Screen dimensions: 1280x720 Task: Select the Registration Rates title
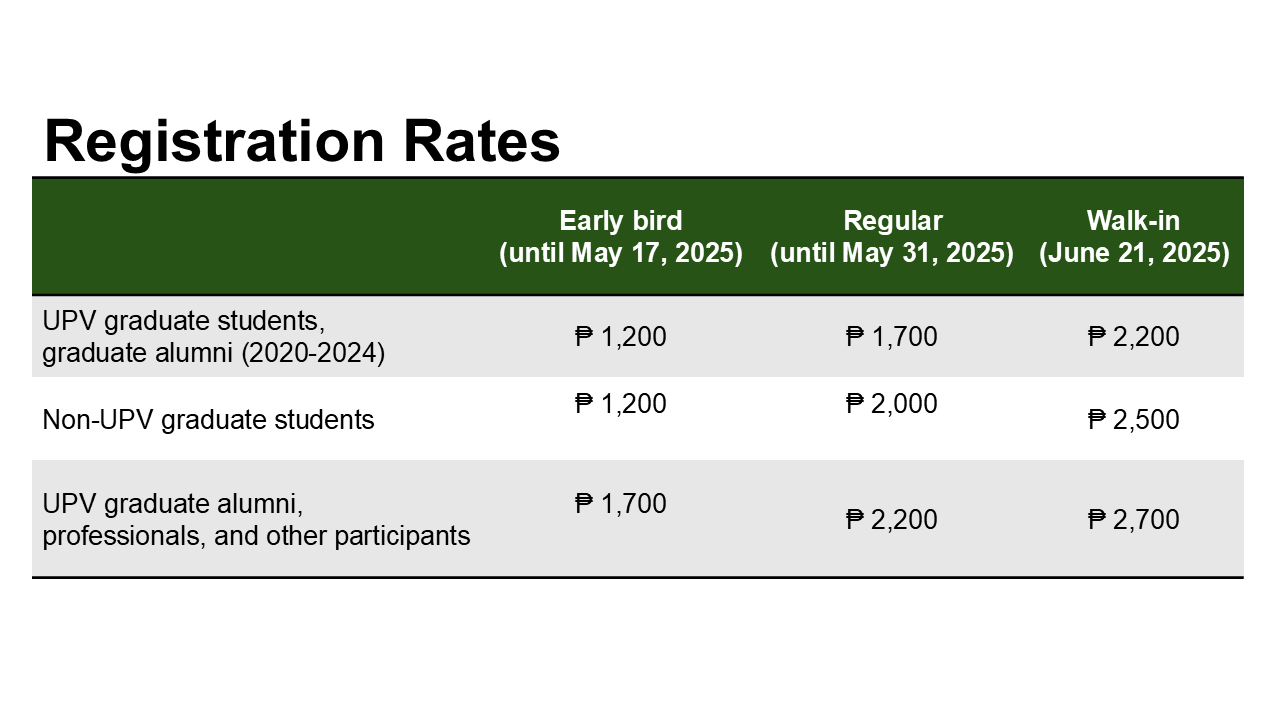click(302, 141)
